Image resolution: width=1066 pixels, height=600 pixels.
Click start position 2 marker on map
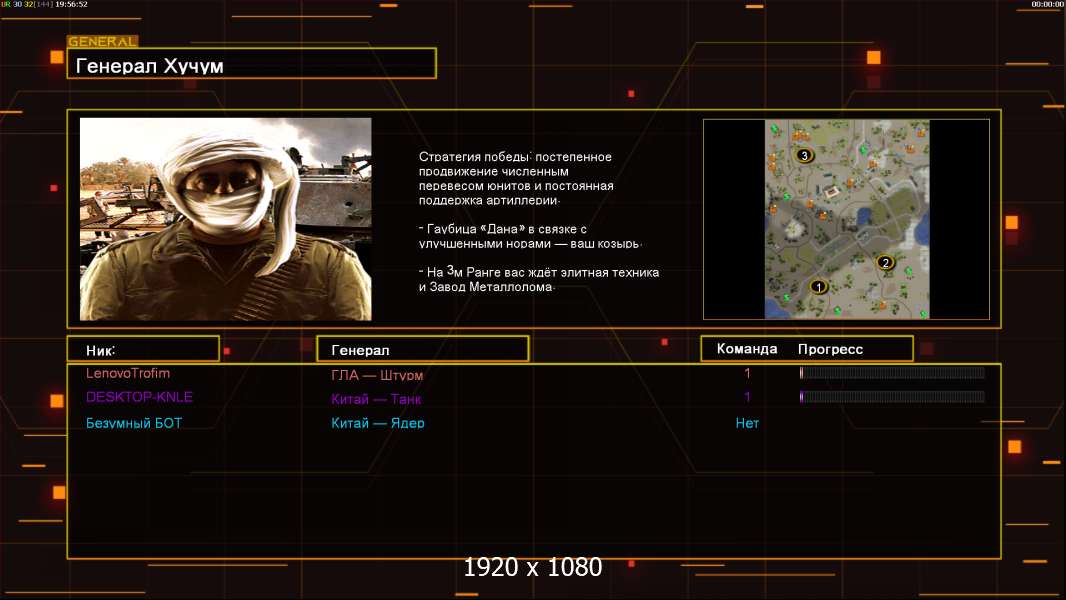click(x=884, y=263)
